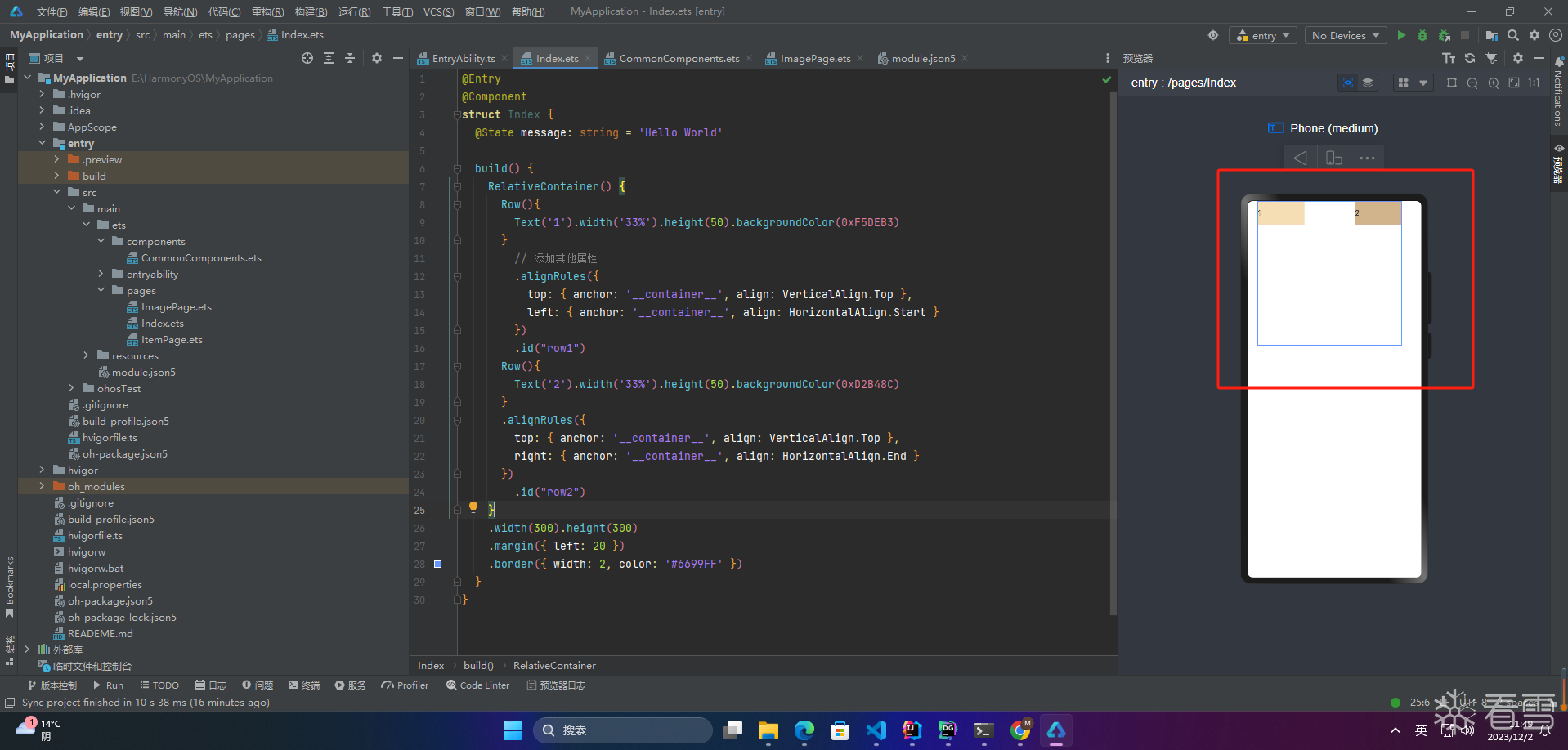1568x750 pixels.
Task: Switch to module.json5 tab
Action: pos(922,58)
